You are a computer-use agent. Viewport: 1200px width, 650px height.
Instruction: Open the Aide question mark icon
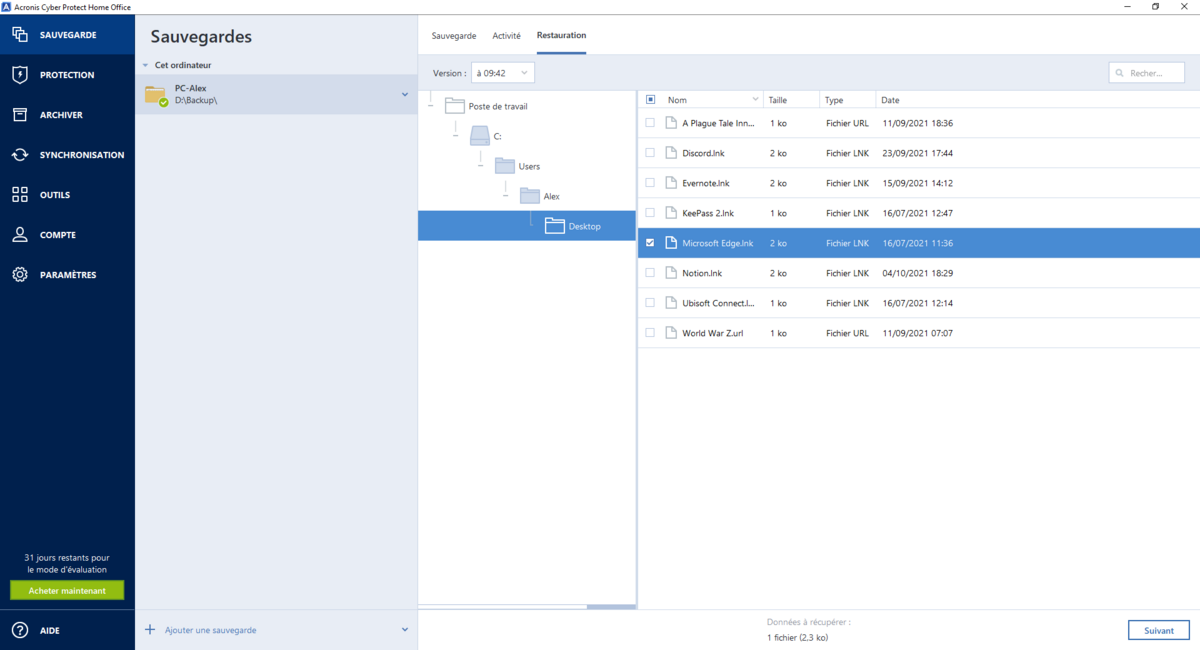click(x=20, y=630)
